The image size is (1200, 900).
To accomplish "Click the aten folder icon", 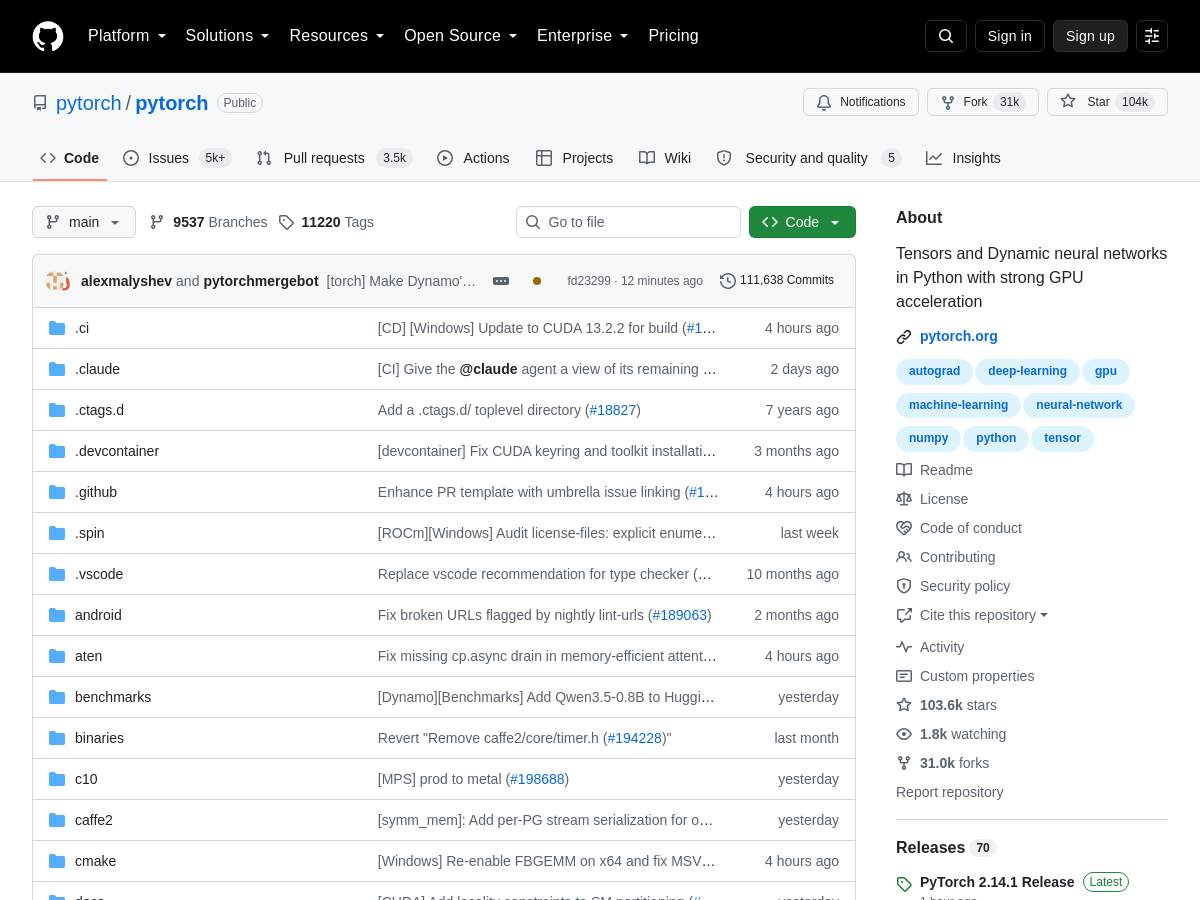I will [x=57, y=656].
